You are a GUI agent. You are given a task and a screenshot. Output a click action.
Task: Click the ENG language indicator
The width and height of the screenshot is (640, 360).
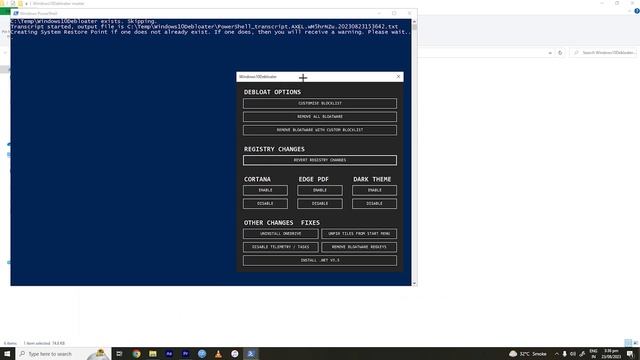593,354
